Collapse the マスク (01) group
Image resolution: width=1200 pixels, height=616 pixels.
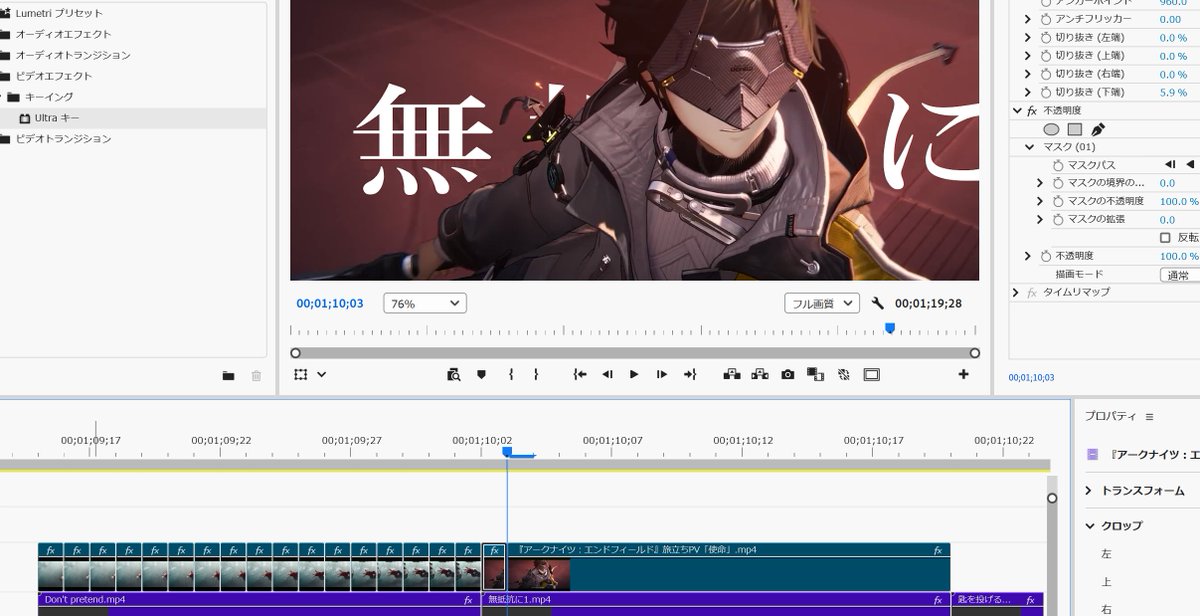coord(1029,147)
